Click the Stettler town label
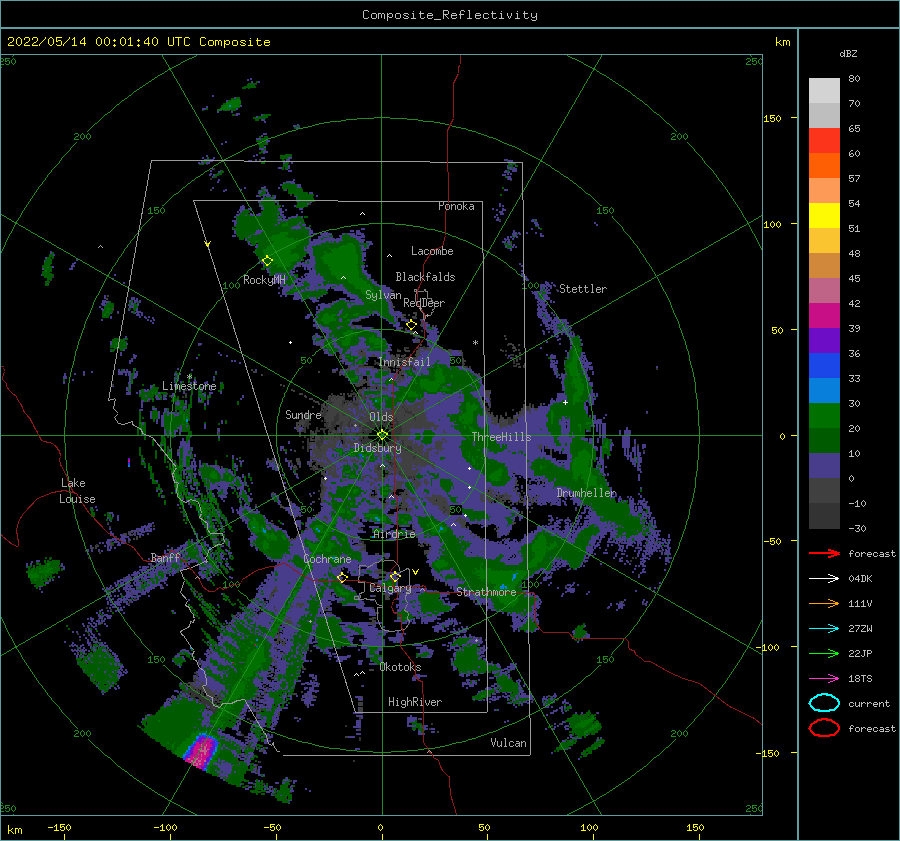 pos(583,289)
